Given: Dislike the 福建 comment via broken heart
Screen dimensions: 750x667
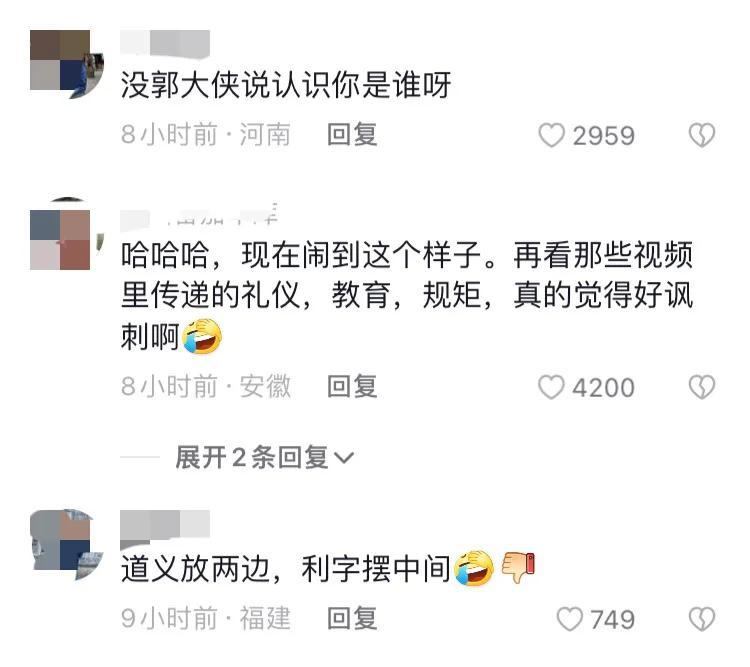Looking at the screenshot, I should [x=702, y=619].
